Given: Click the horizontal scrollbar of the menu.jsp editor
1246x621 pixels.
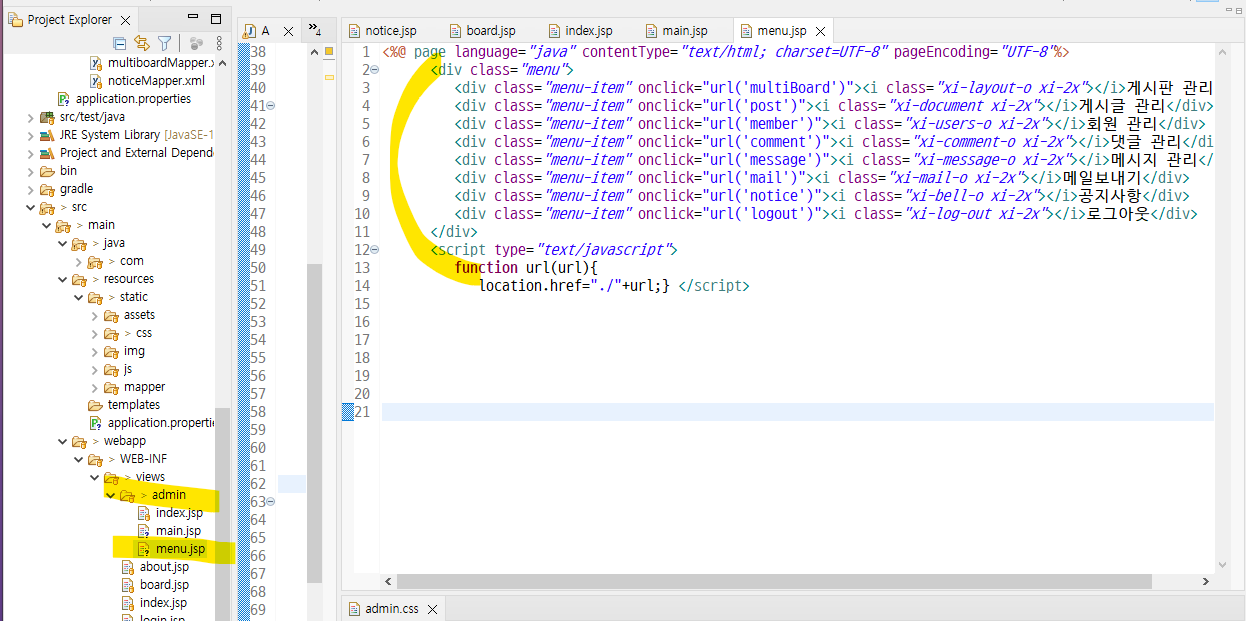Looking at the screenshot, I should coord(773,581).
